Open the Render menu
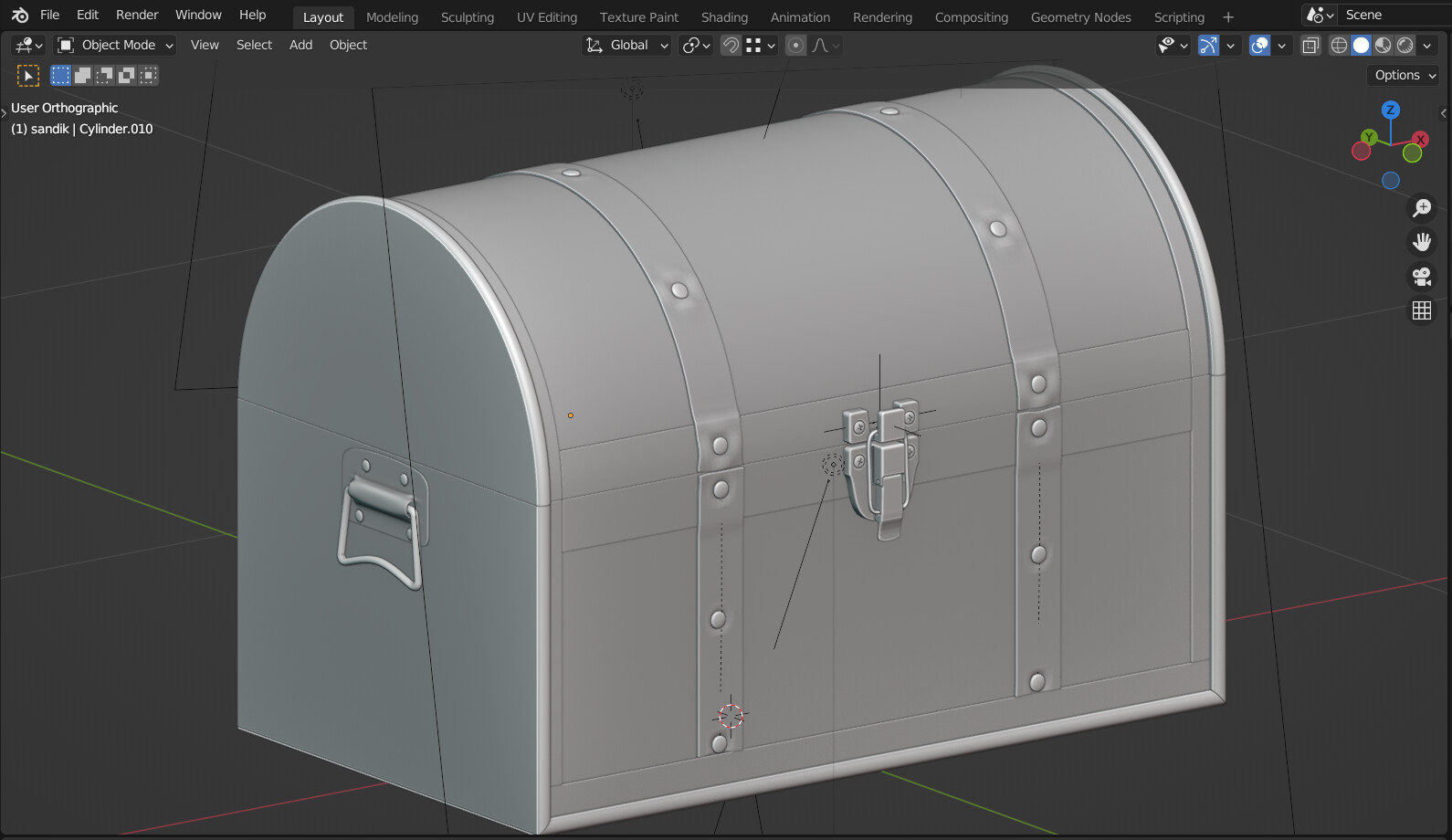Image resolution: width=1452 pixels, height=840 pixels. [x=137, y=15]
